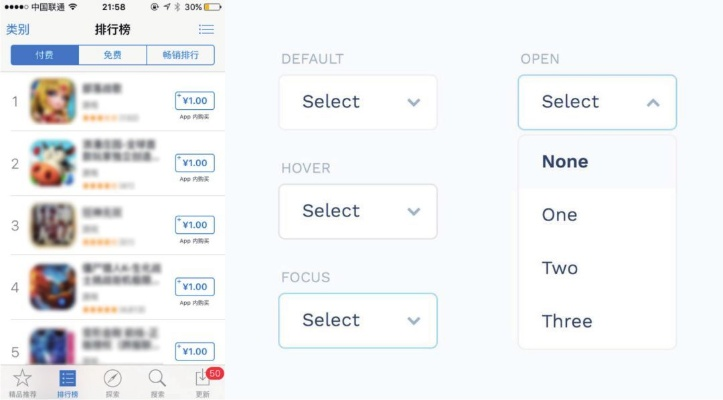
Task: Expand the DEFAULT Select dropdown
Action: click(x=358, y=102)
